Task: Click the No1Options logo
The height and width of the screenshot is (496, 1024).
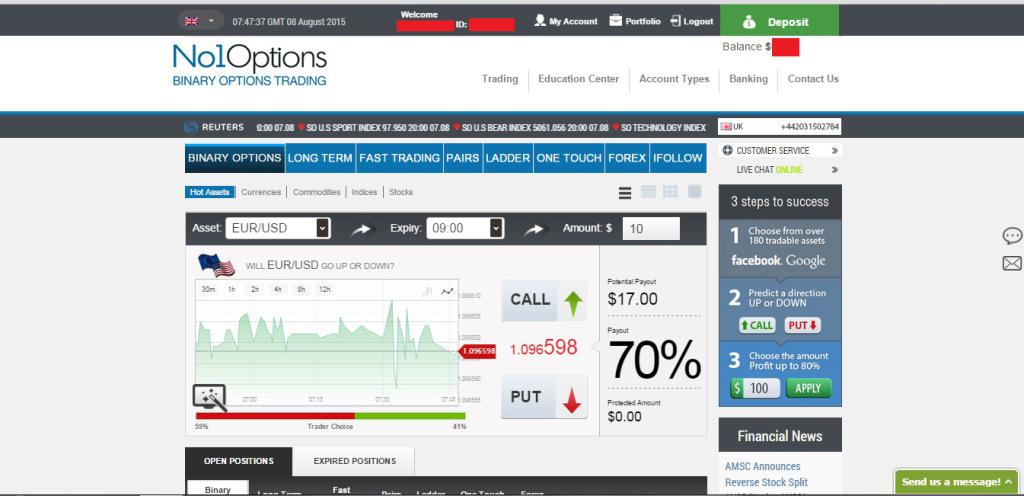Action: [x=249, y=65]
